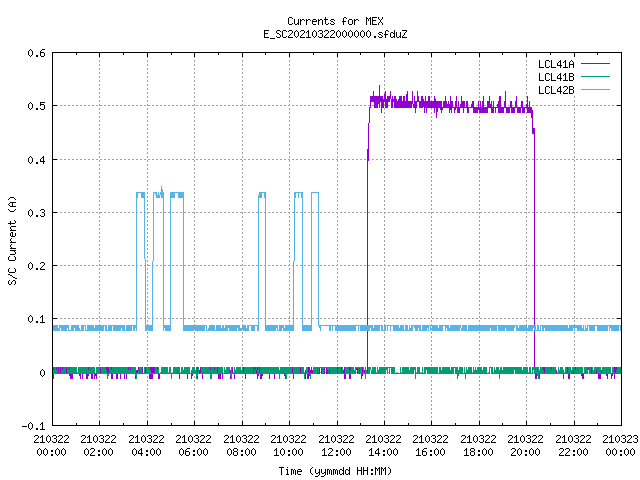Image resolution: width=640 pixels, height=480 pixels.
Task: Click the x-axis tick '210322 12:00'
Action: [x=336, y=446]
